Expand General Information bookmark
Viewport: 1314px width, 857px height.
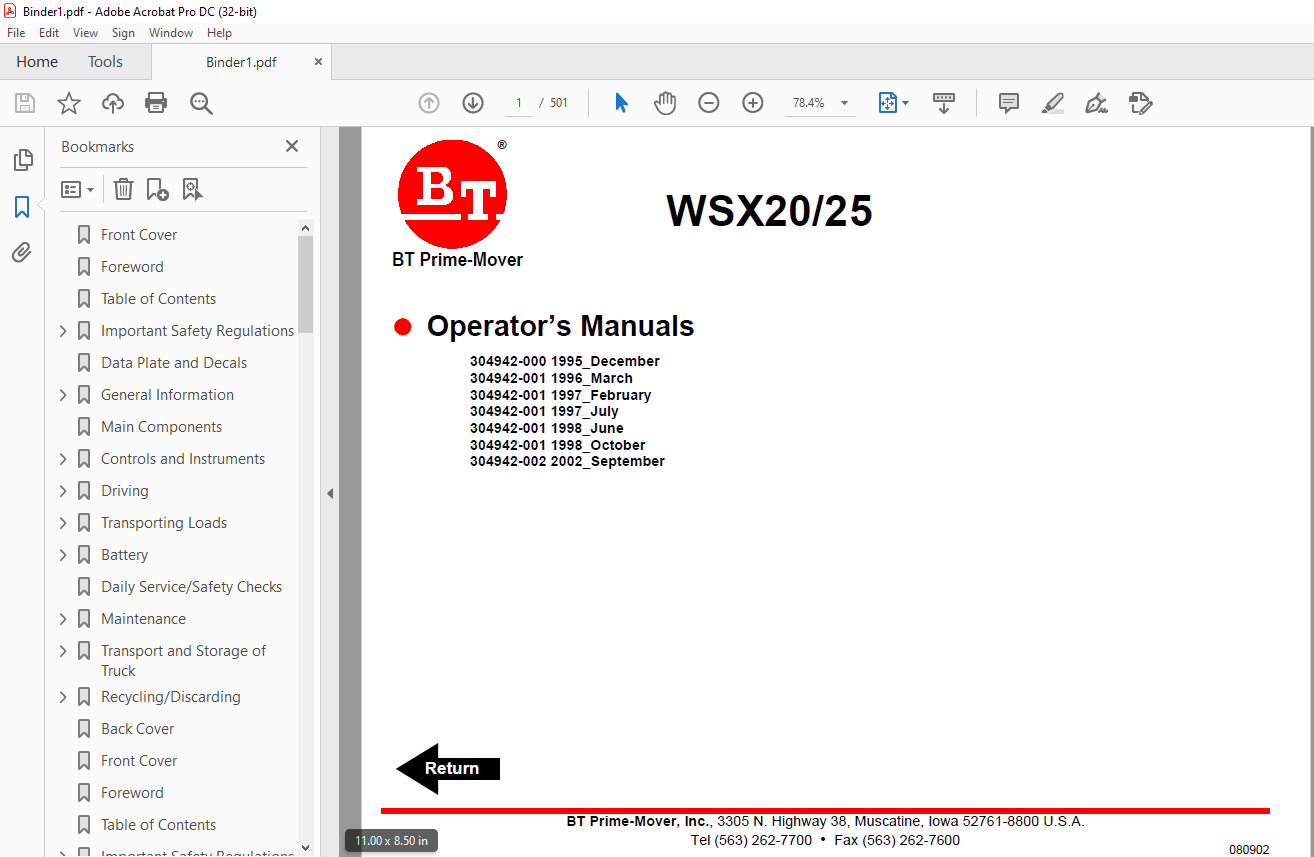63,395
